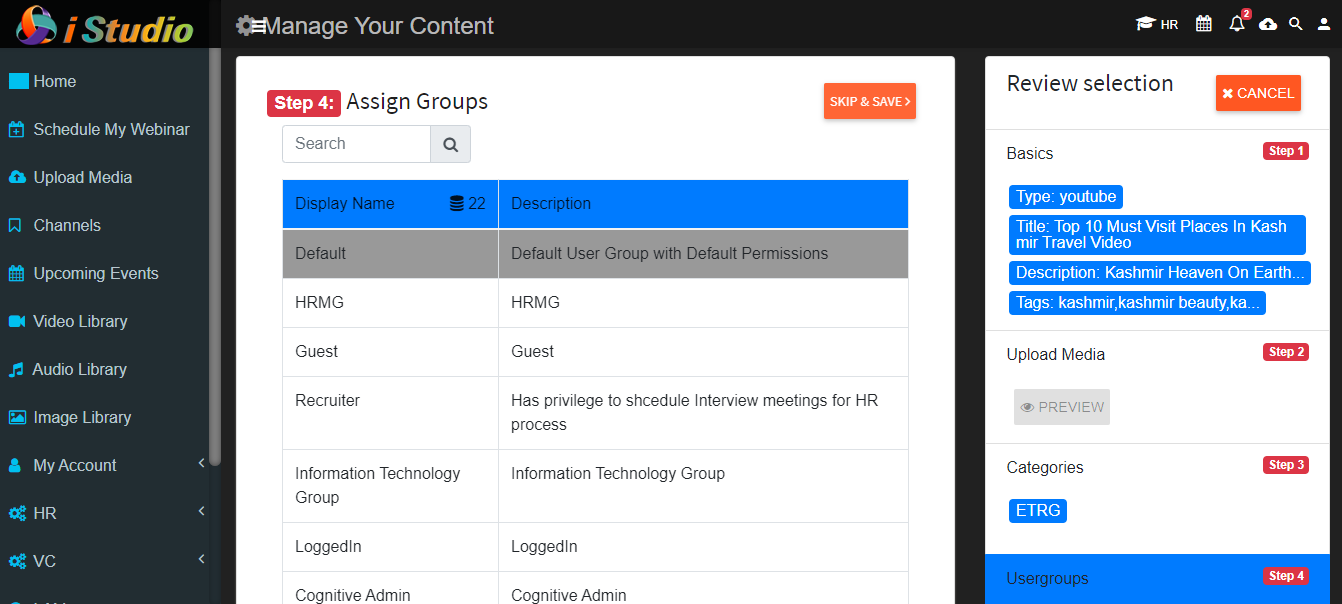This screenshot has width=1342, height=604.
Task: Click the VC gears icon in sidebar
Action: 17,561
